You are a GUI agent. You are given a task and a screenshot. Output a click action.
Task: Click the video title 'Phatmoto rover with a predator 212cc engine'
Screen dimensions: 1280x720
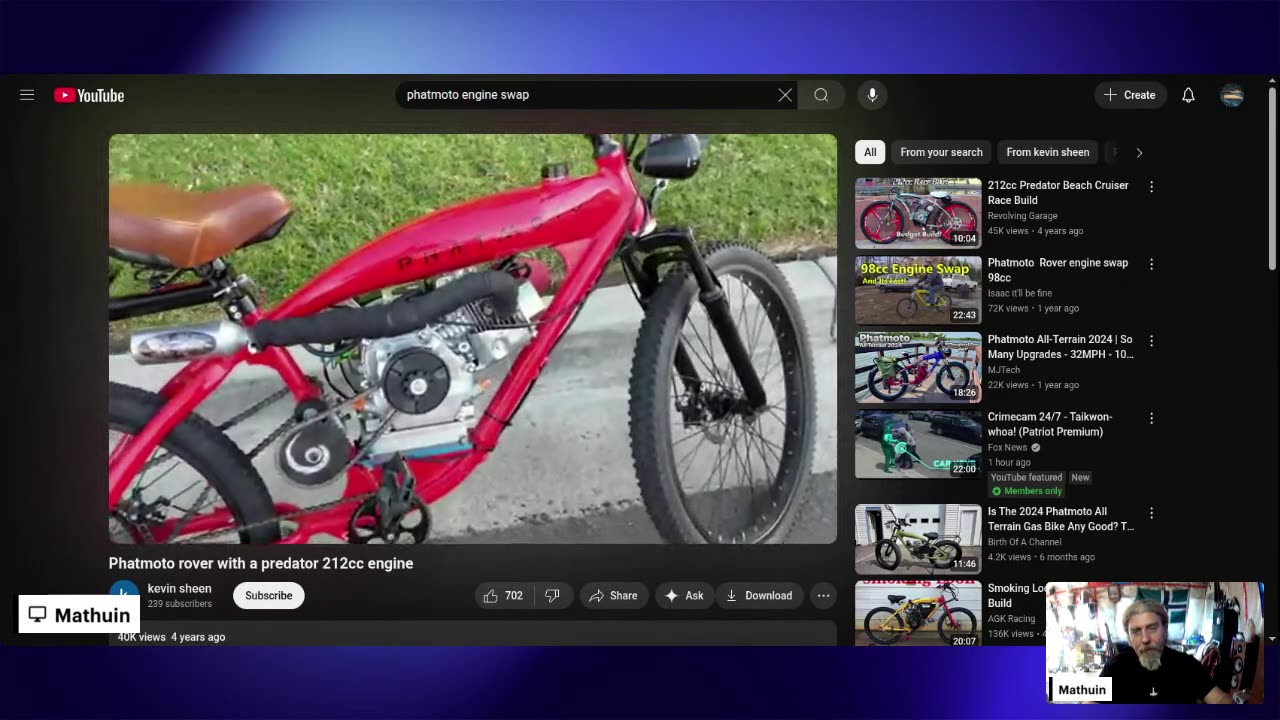(x=261, y=563)
